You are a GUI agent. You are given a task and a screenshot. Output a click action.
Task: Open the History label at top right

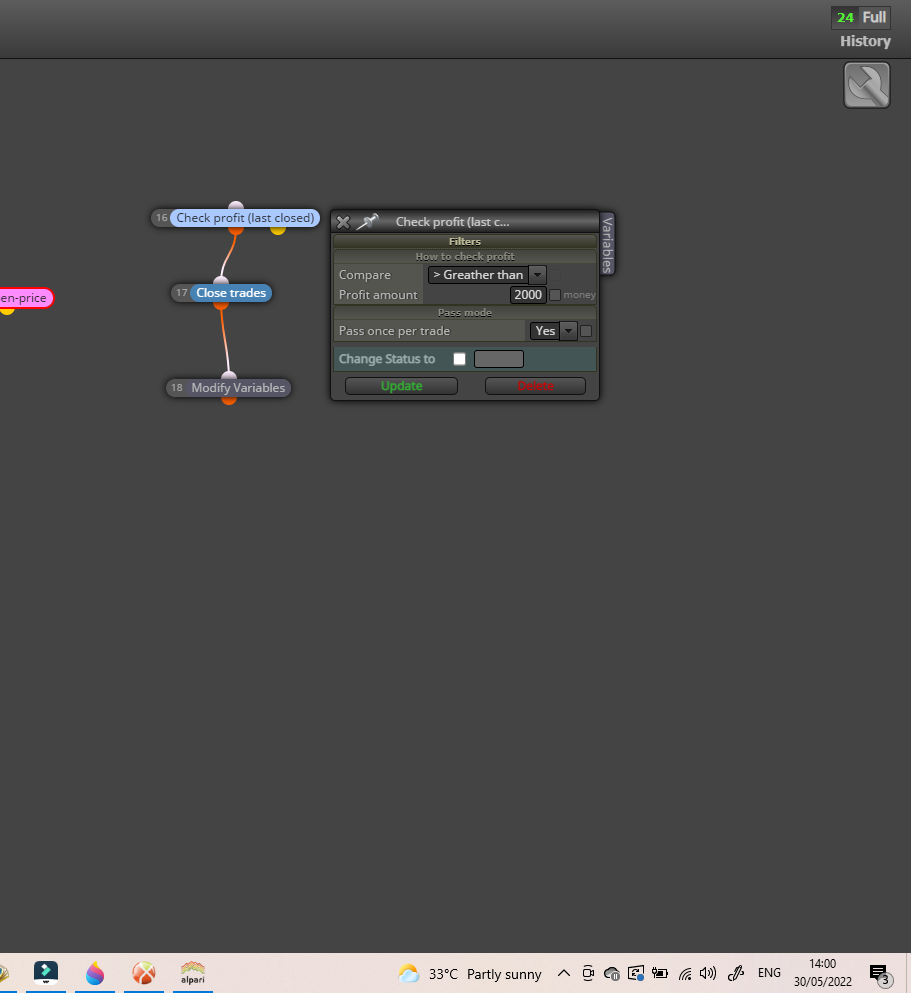point(865,41)
